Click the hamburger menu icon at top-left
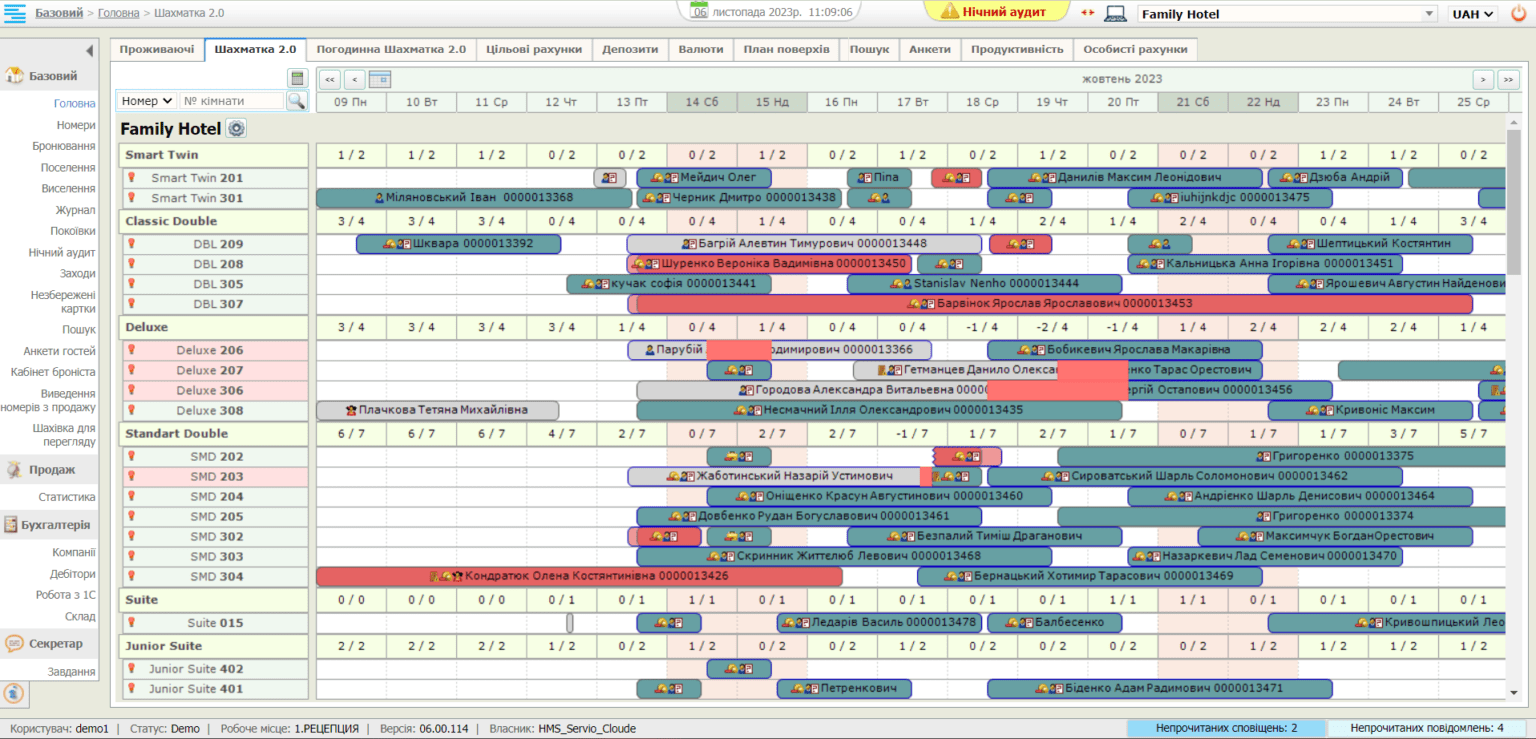1536x739 pixels. (x=15, y=13)
